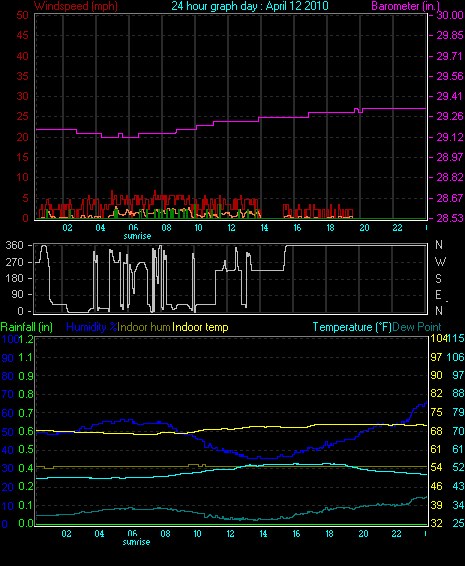Click the Indoor temp legend label
This screenshot has width=465, height=566.
click(x=200, y=327)
